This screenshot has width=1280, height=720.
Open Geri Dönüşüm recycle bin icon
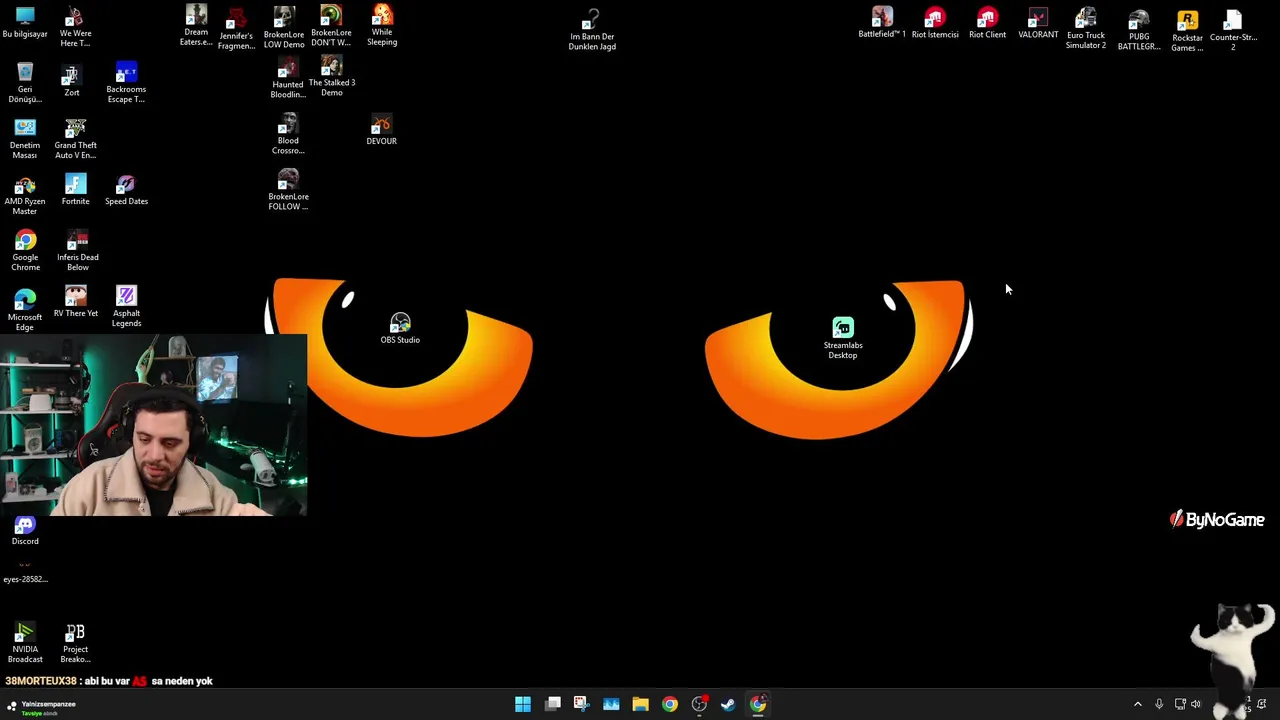(25, 82)
